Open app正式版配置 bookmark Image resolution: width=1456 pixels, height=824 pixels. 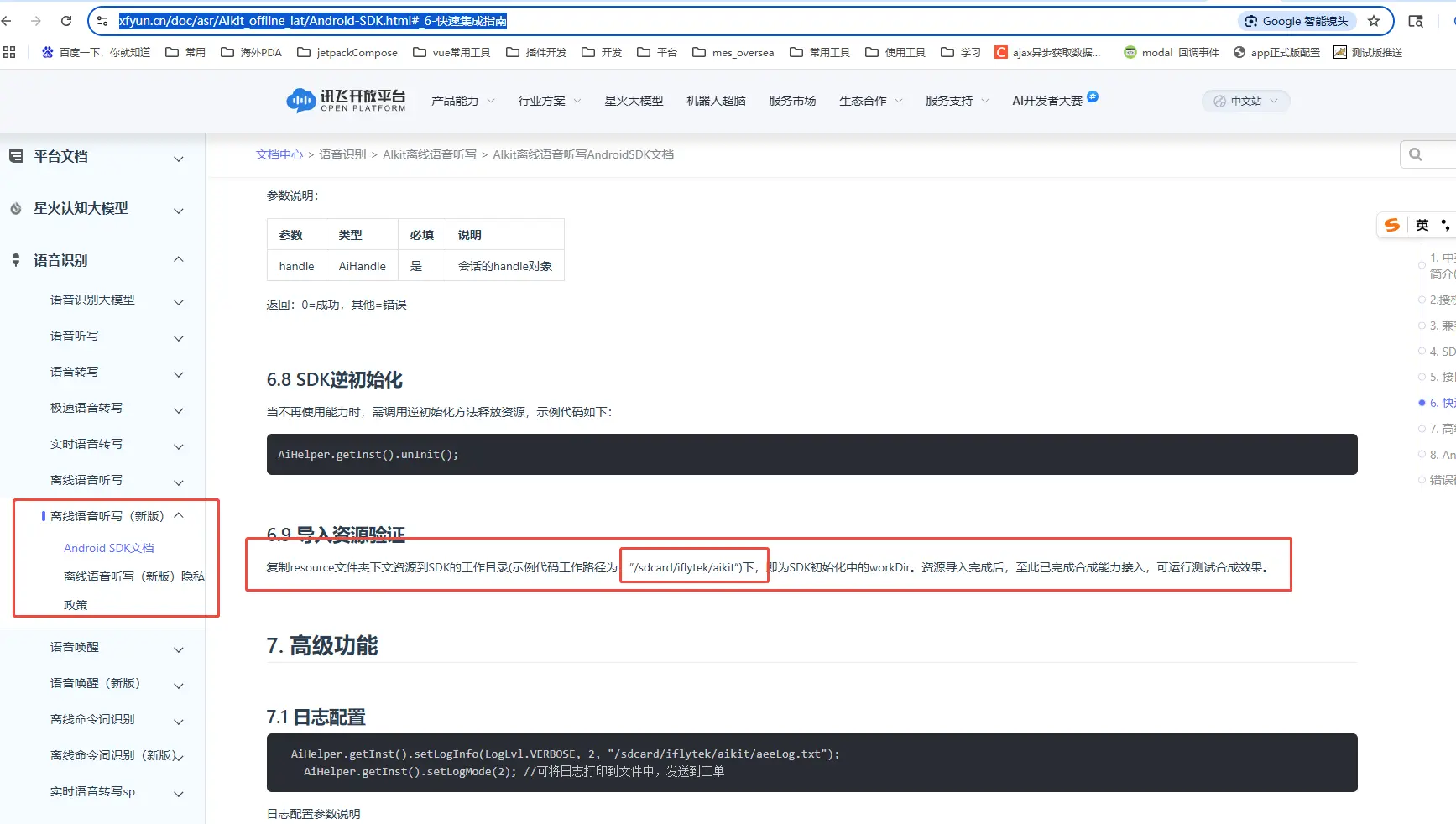coord(1276,52)
